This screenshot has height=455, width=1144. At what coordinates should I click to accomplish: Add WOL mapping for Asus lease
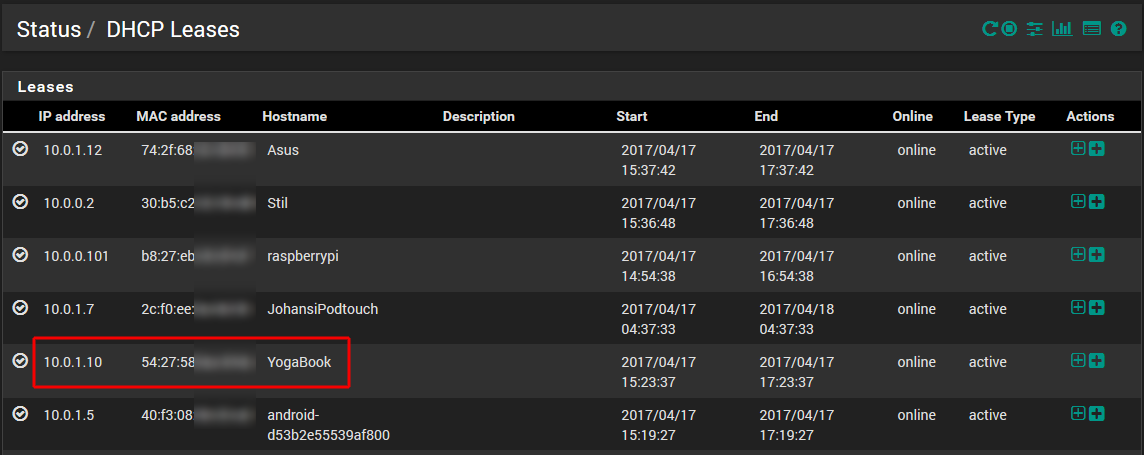coord(1097,149)
